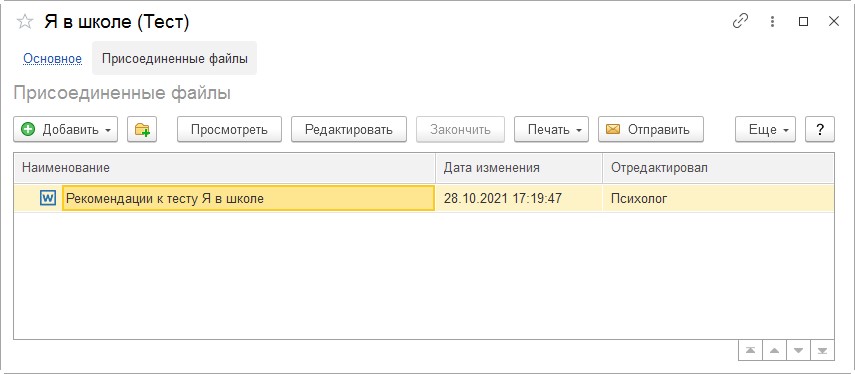Viewport: 855px width, 374px height.
Task: Move down one row with the down arrow
Action: (x=798, y=350)
